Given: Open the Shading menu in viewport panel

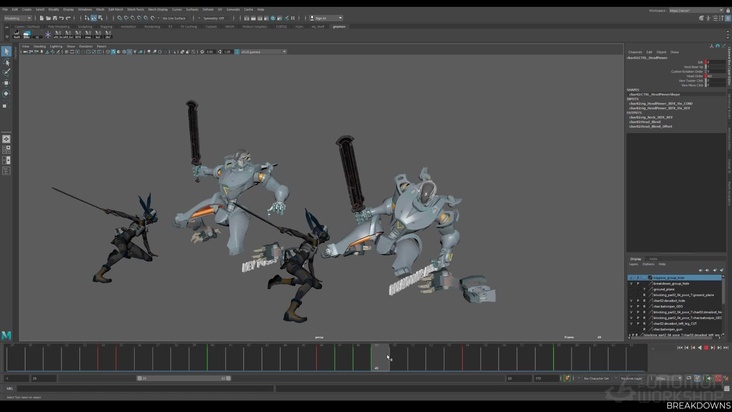Looking at the screenshot, I should pos(41,46).
